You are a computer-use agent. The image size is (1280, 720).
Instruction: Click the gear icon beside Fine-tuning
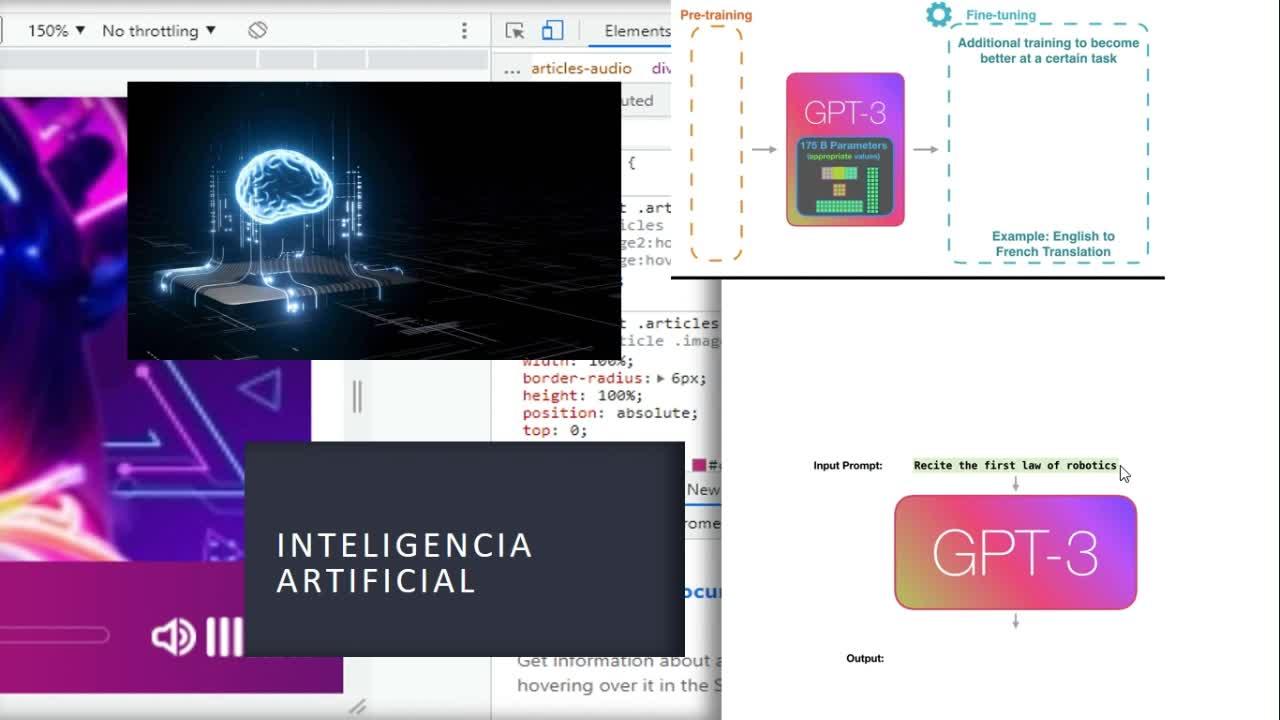pyautogui.click(x=938, y=14)
